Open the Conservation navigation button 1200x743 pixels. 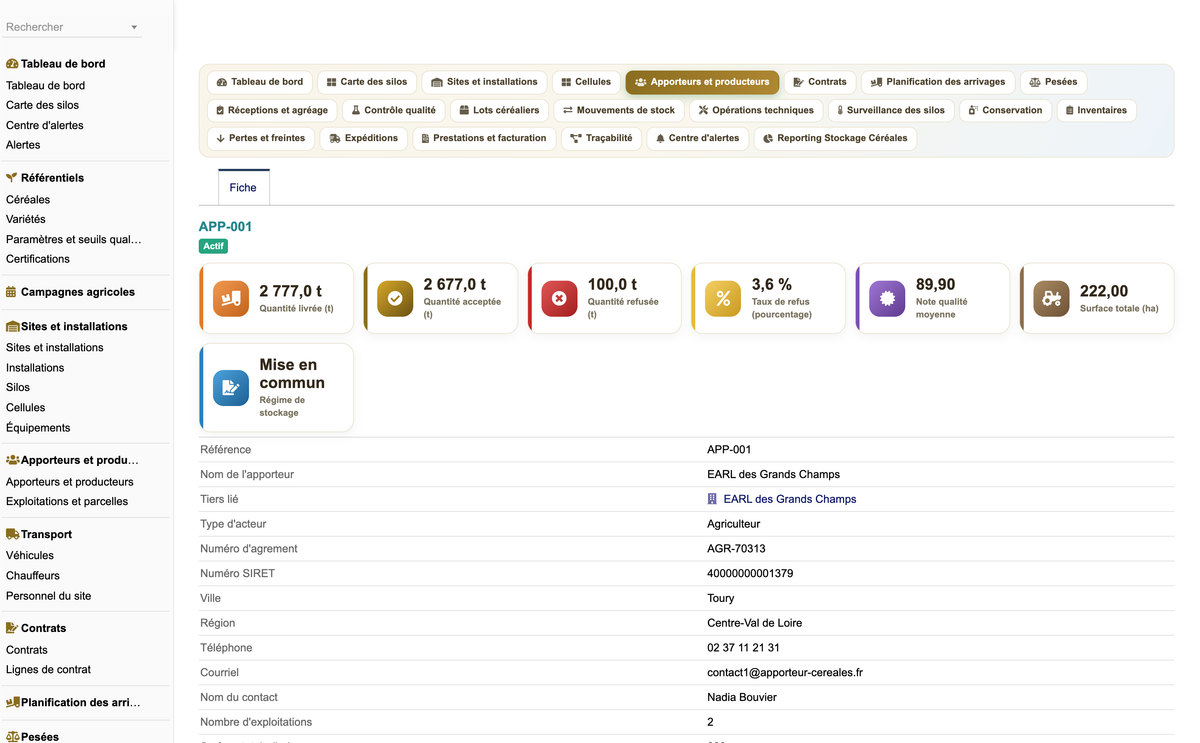click(x=1005, y=110)
